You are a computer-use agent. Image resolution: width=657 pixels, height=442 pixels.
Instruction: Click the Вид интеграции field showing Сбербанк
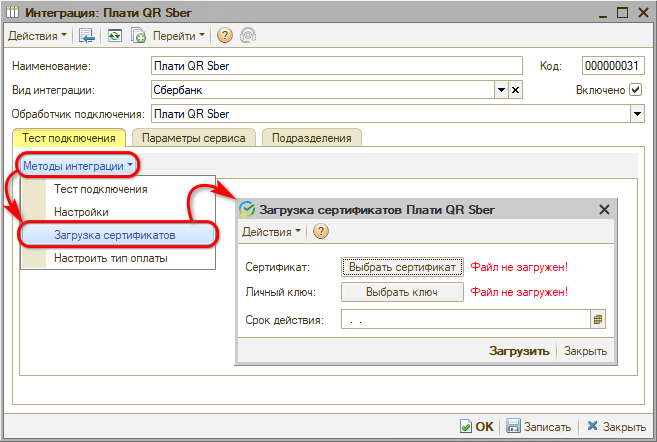323,90
